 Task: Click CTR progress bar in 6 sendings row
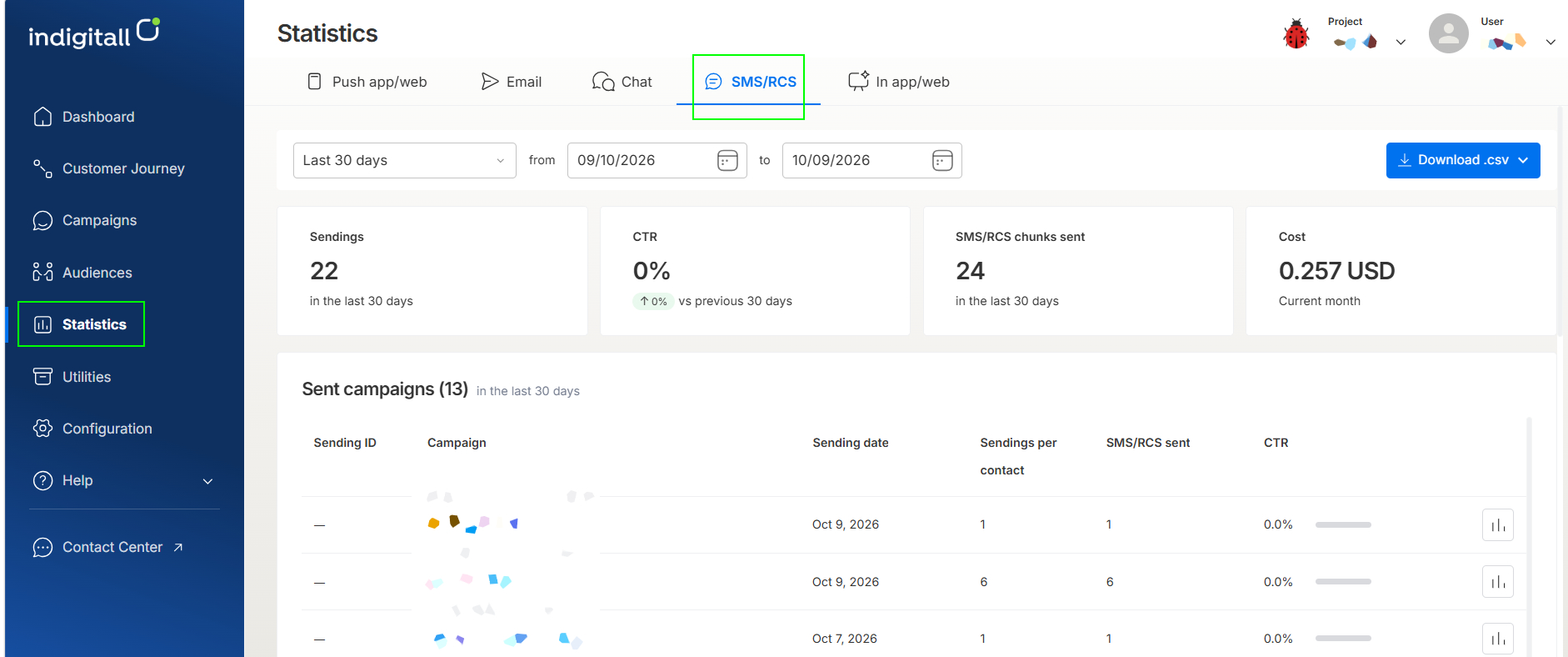click(x=1343, y=581)
